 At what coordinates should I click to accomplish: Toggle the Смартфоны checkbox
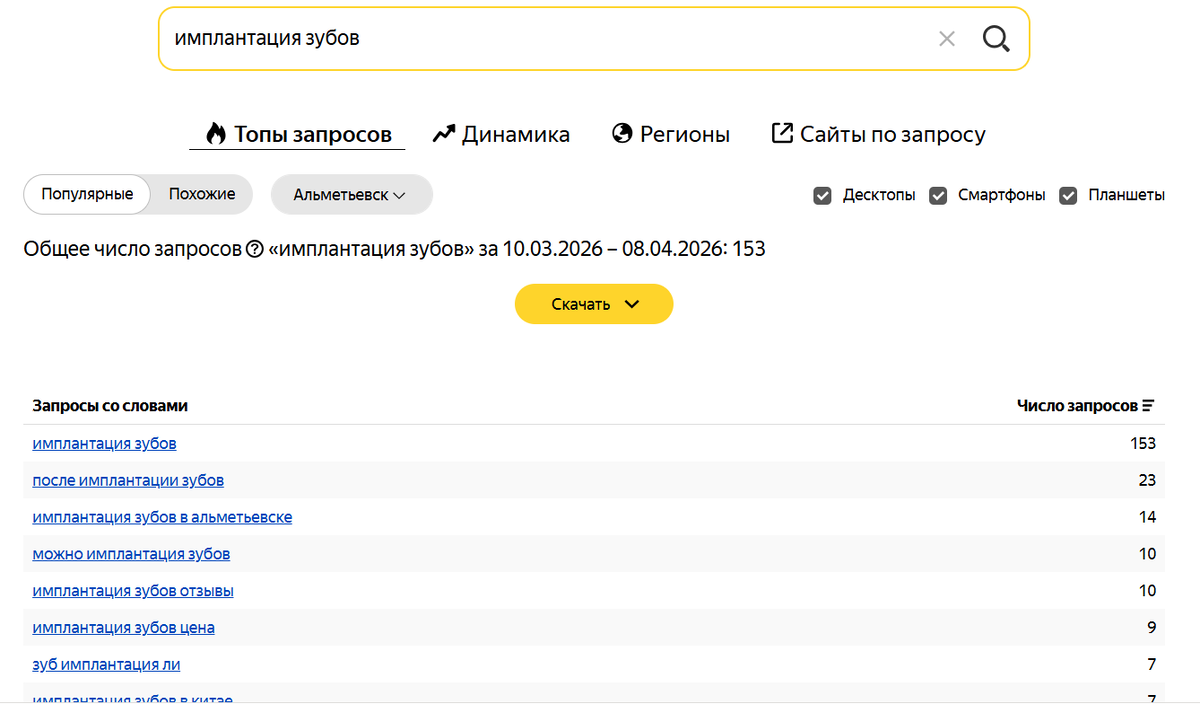[938, 196]
